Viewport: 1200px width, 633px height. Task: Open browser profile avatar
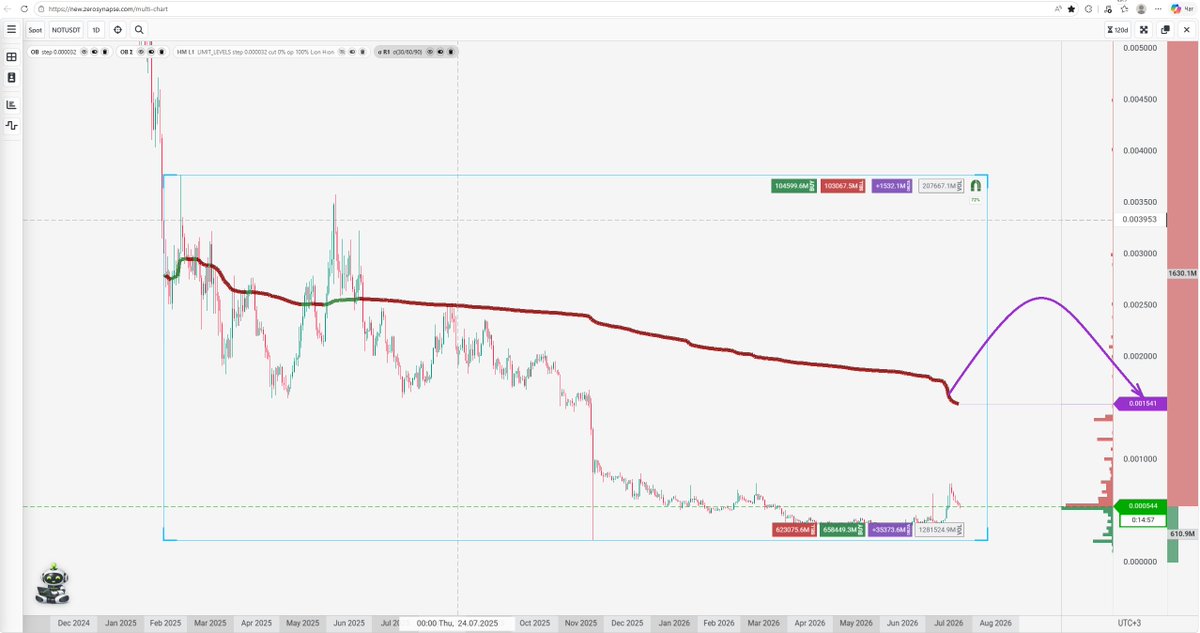pos(1141,9)
